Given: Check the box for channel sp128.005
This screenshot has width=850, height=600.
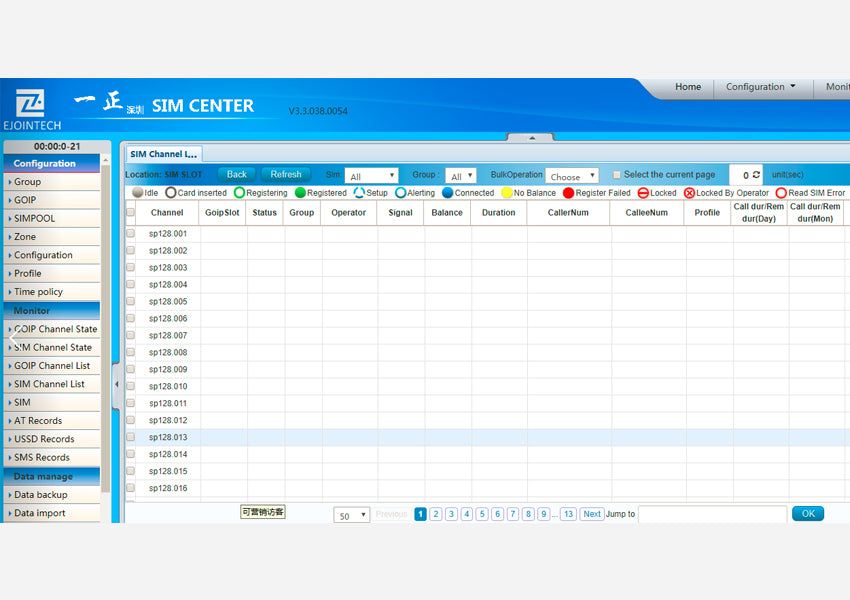Looking at the screenshot, I should point(131,301).
